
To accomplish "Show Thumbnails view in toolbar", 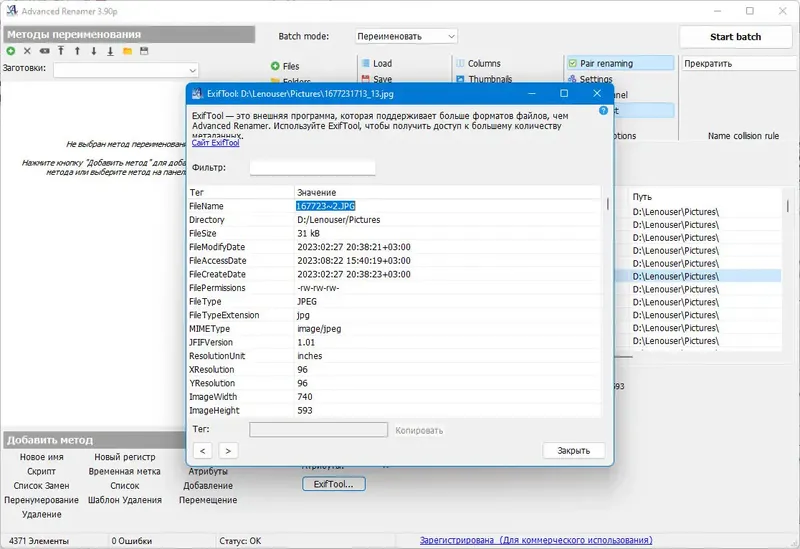I will tap(484, 79).
